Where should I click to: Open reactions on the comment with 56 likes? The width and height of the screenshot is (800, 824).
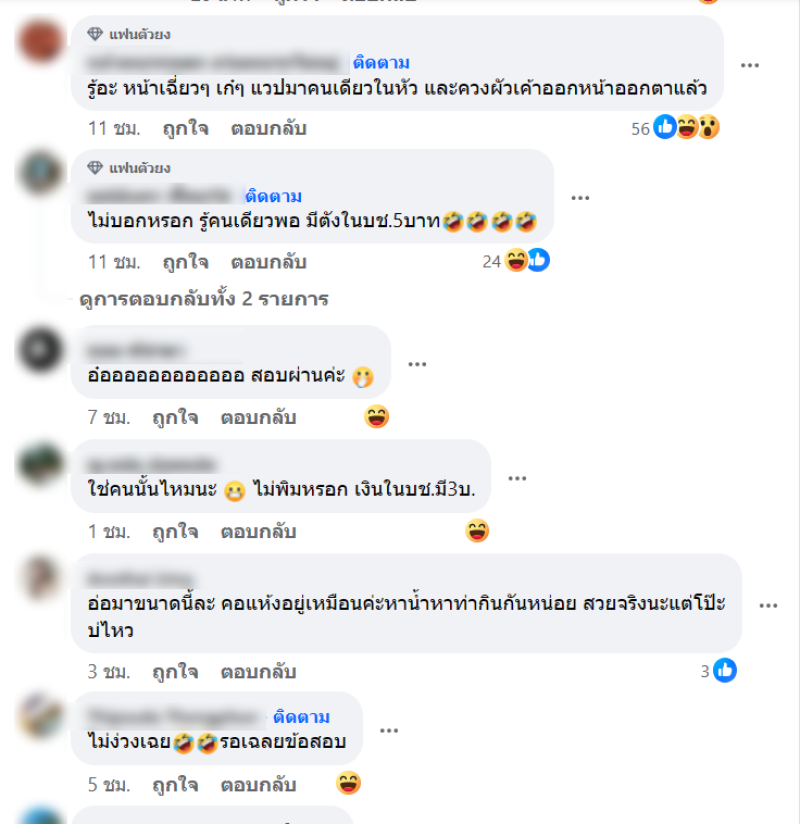(x=675, y=128)
